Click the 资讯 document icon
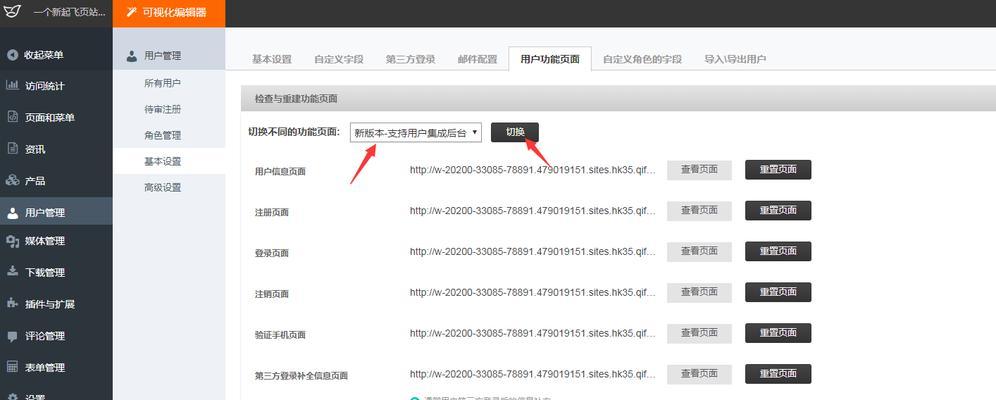The height and width of the screenshot is (400, 996). (12, 149)
